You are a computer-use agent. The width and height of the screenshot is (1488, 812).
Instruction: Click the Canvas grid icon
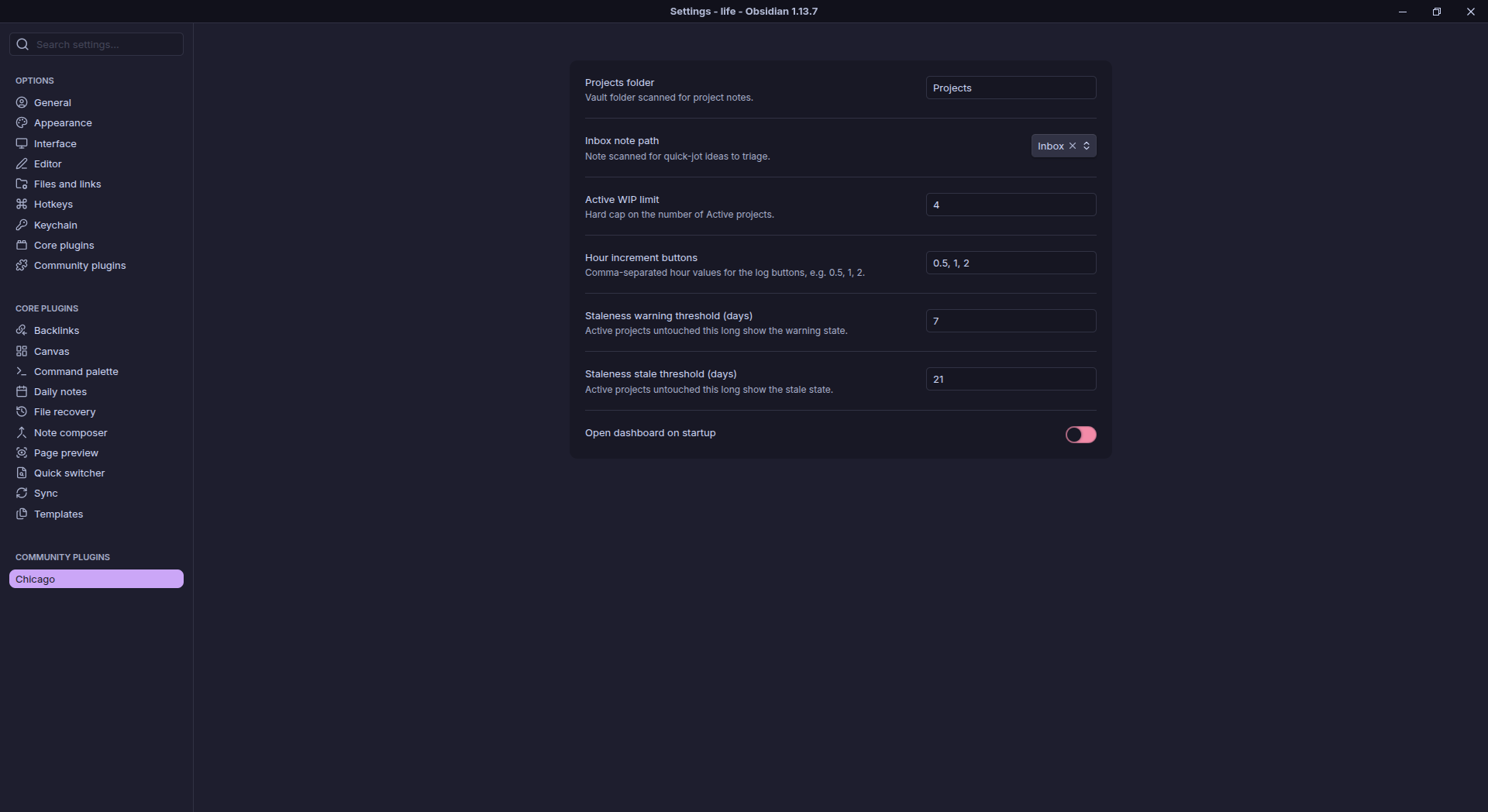(22, 351)
